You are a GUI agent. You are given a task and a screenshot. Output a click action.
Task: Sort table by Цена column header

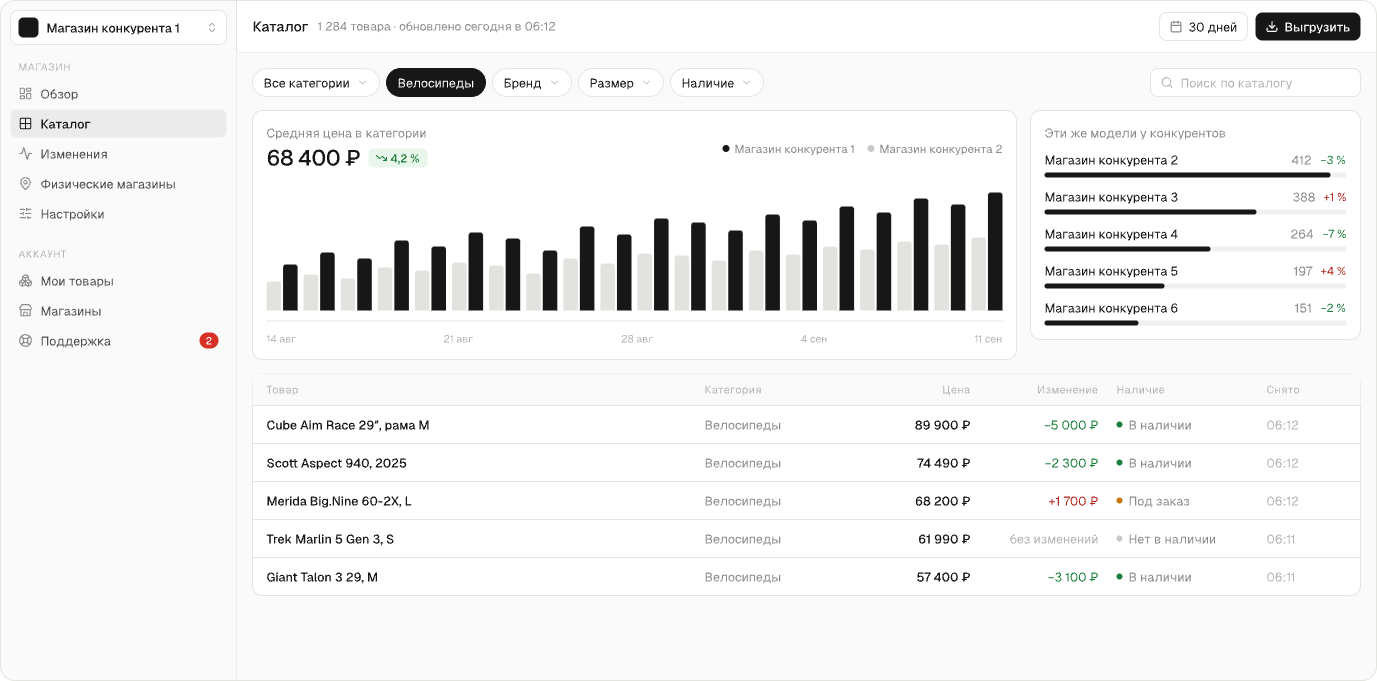(956, 390)
